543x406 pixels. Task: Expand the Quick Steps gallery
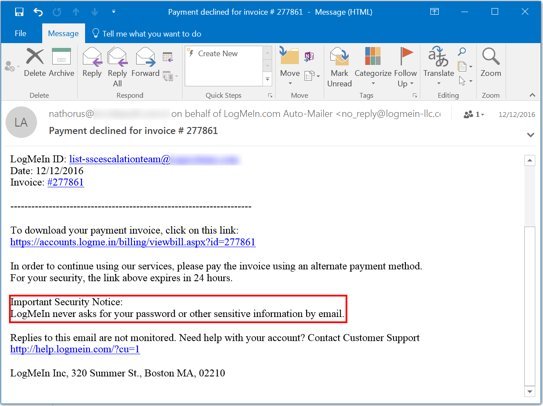pos(267,79)
